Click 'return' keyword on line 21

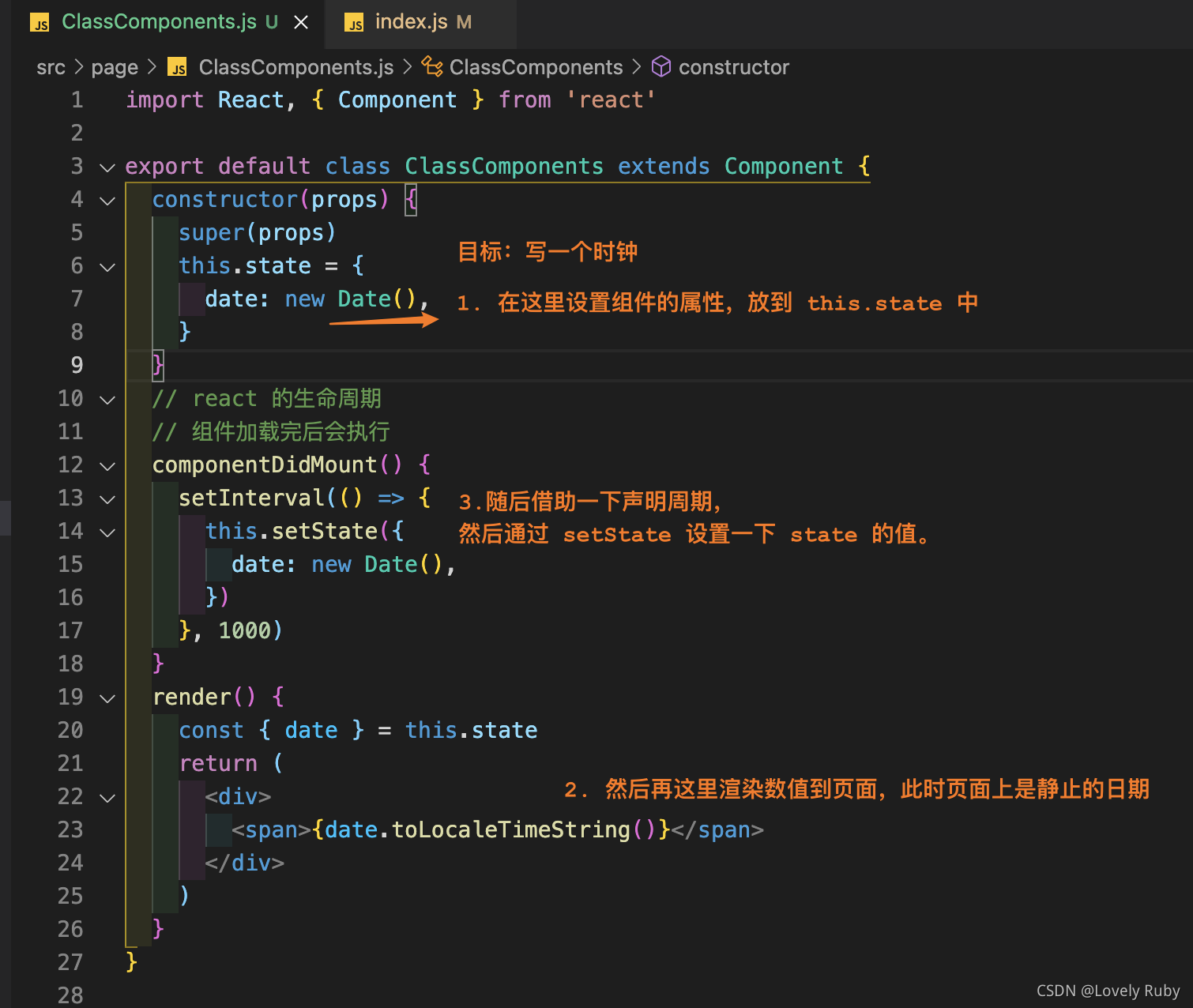pyautogui.click(x=218, y=764)
